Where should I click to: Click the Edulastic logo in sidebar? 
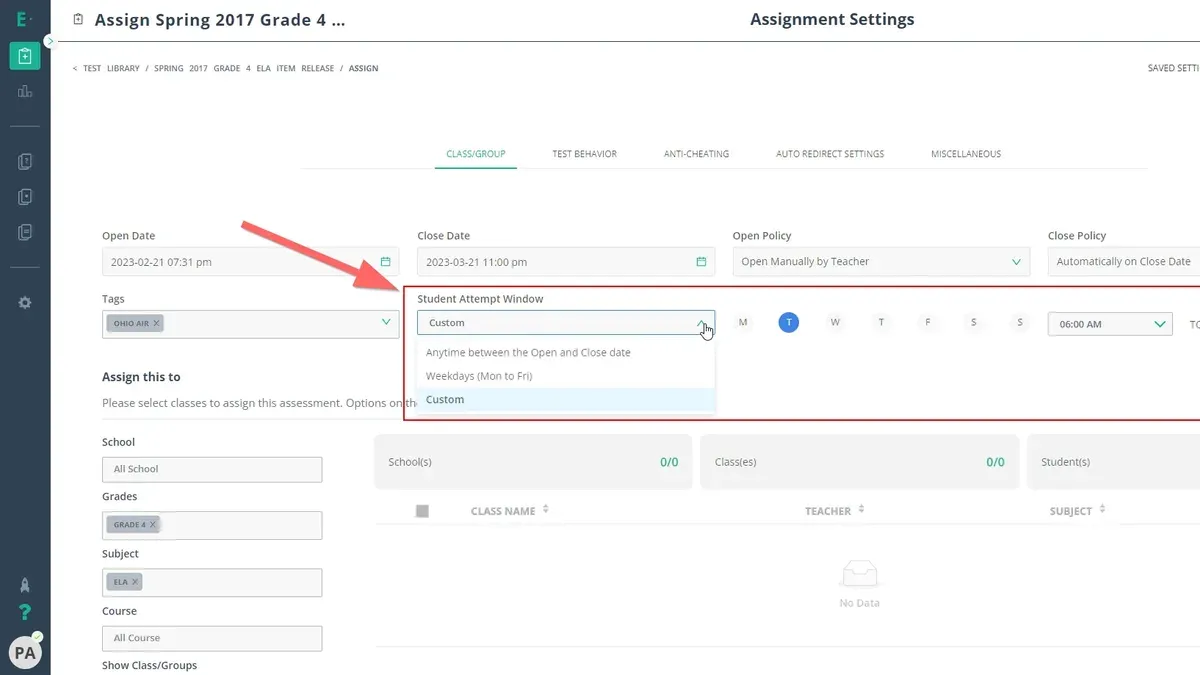pos(24,19)
